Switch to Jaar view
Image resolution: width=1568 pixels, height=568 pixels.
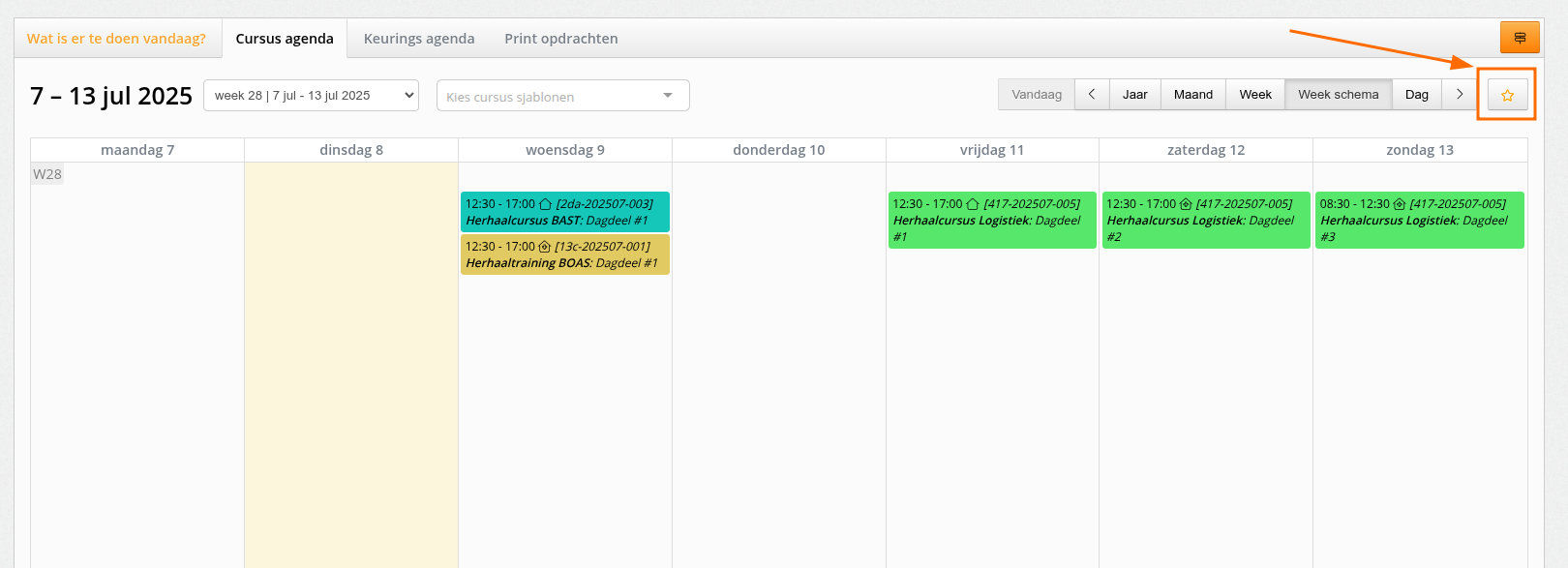click(1135, 94)
